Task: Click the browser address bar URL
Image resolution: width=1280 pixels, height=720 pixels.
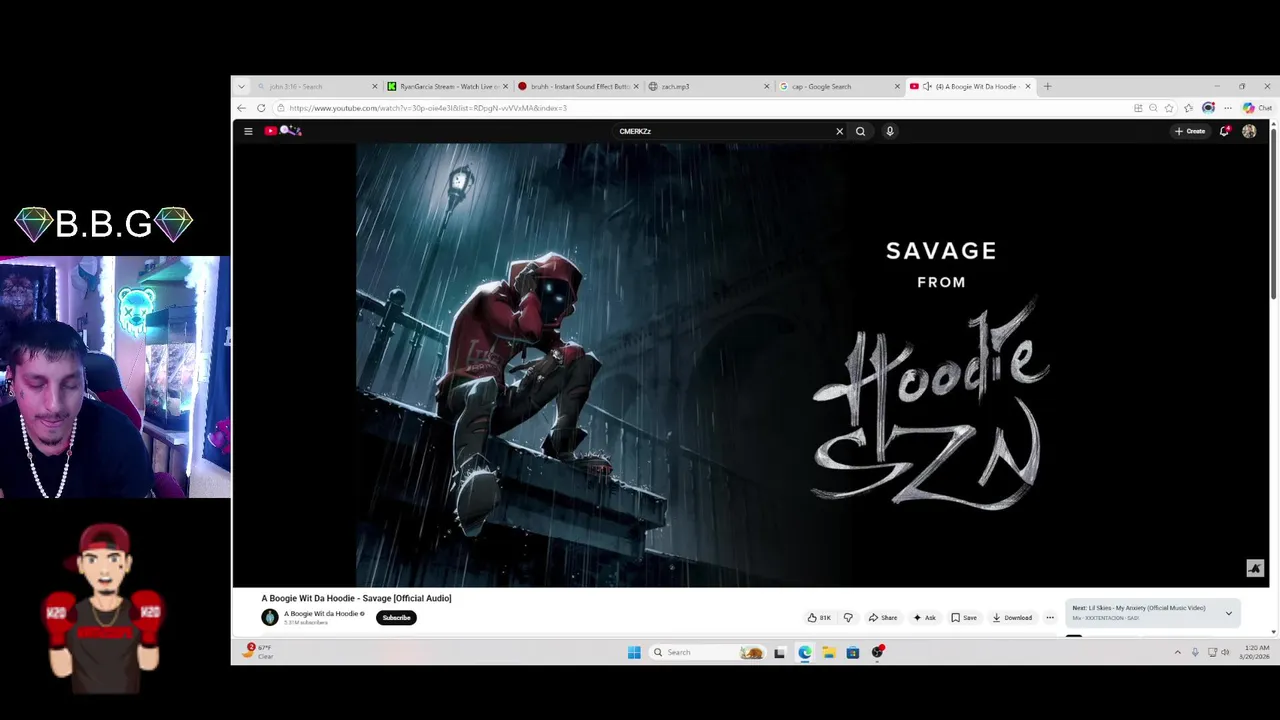Action: 428,108
